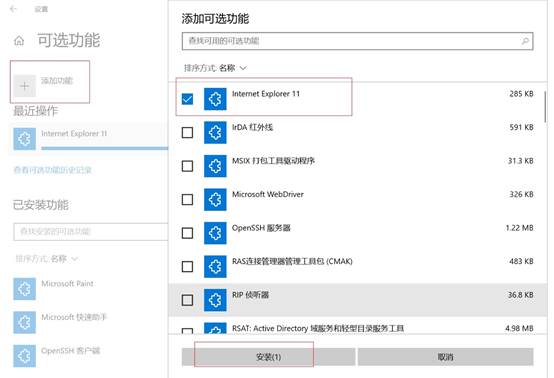Click the Internet Explorer 11 install progress bar

point(105,148)
